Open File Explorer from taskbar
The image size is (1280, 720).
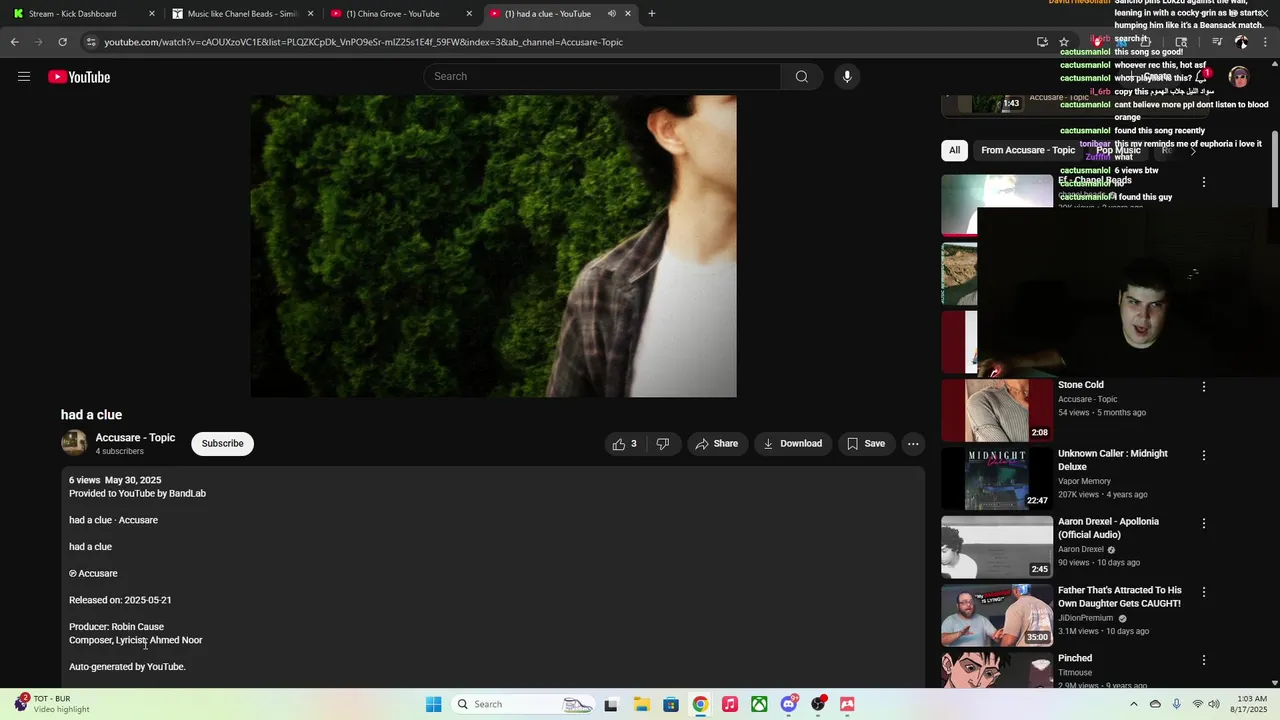click(641, 704)
